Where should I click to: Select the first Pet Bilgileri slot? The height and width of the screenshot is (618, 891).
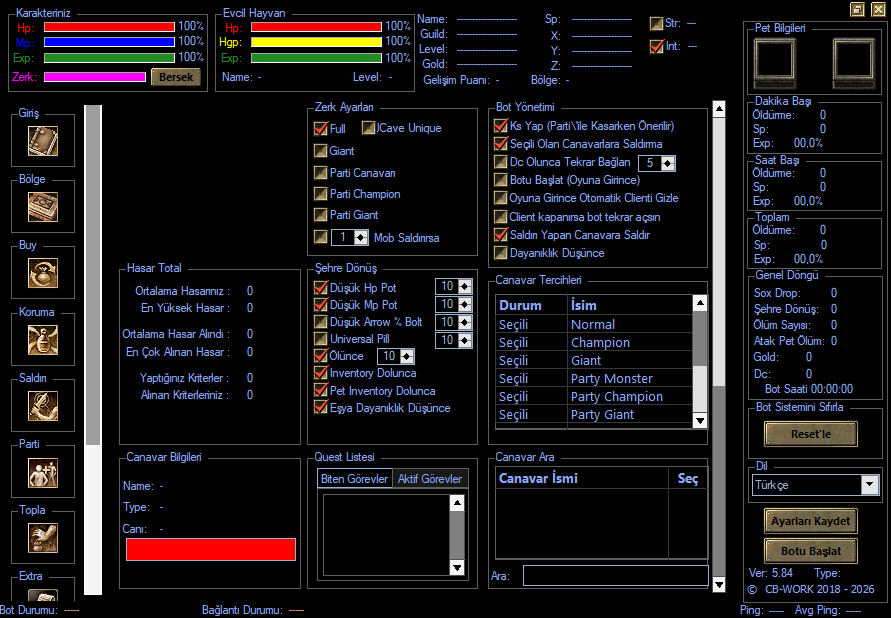(774, 63)
